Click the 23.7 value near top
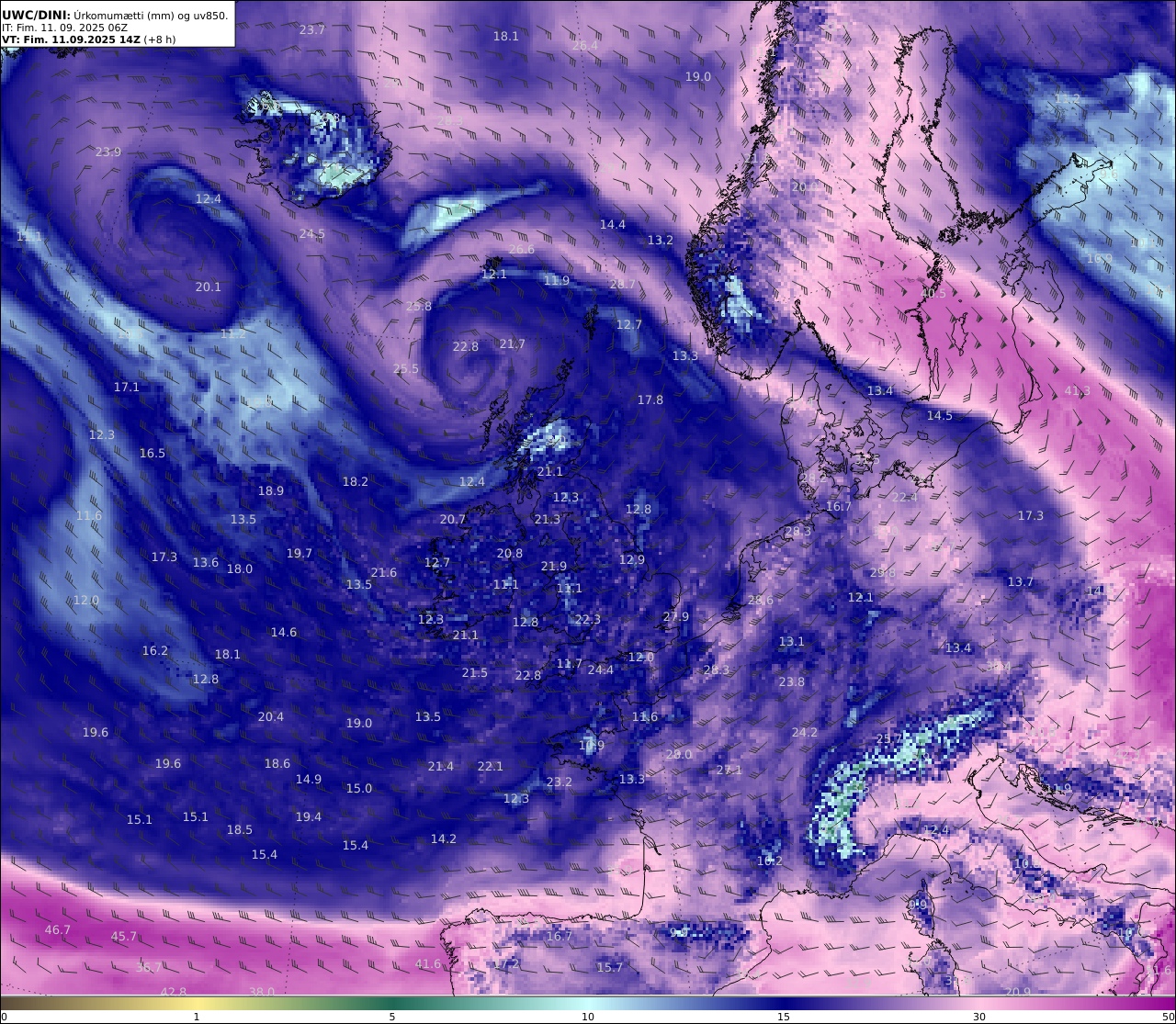This screenshot has width=1176, height=1024. pos(312,29)
